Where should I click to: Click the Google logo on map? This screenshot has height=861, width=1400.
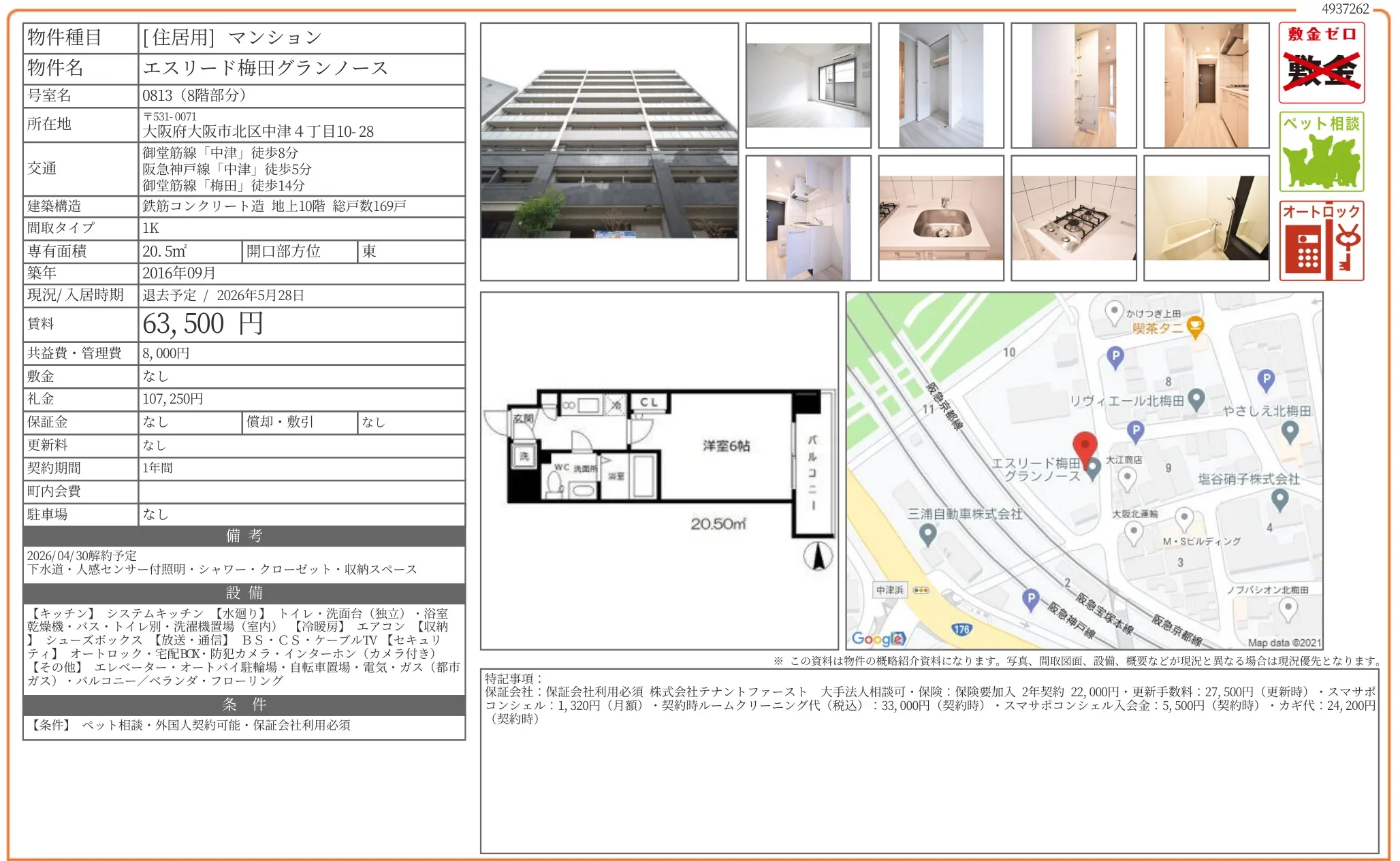(x=878, y=638)
